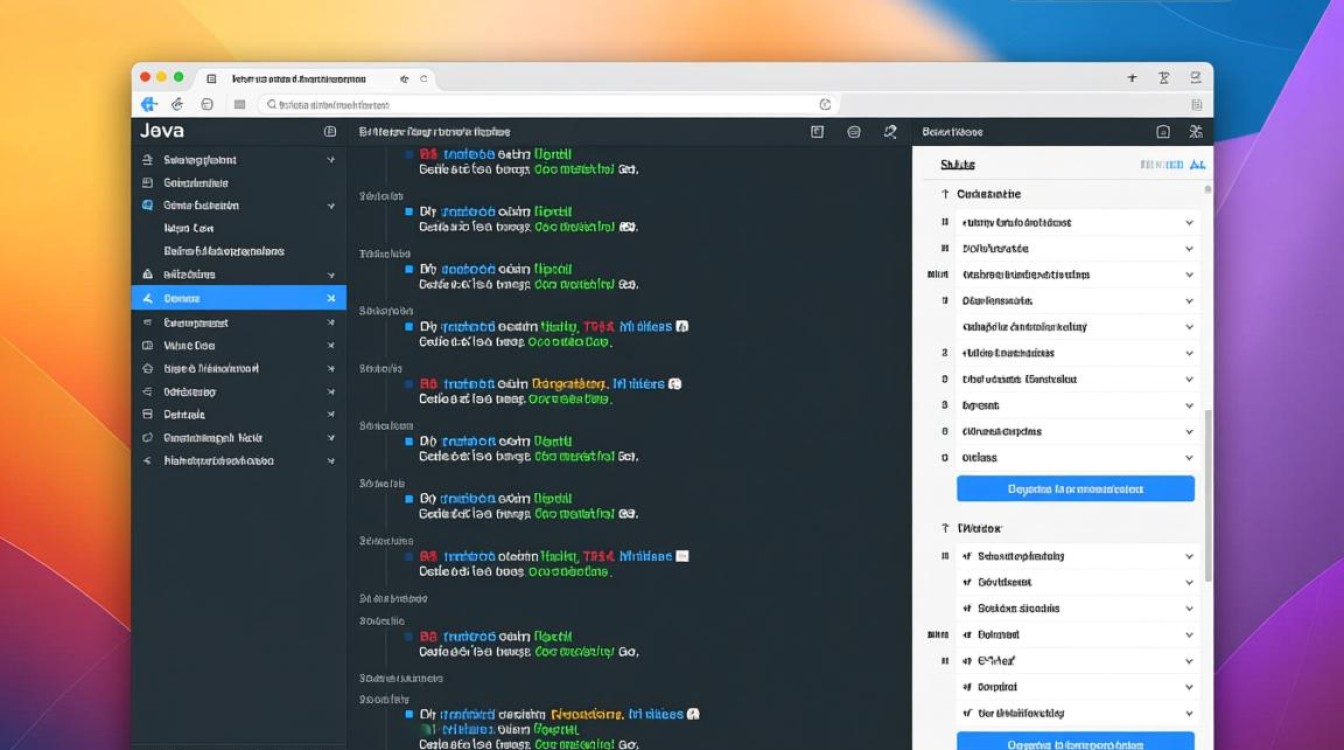
Task: Expand the first dropdown row in right panel
Action: click(1189, 223)
